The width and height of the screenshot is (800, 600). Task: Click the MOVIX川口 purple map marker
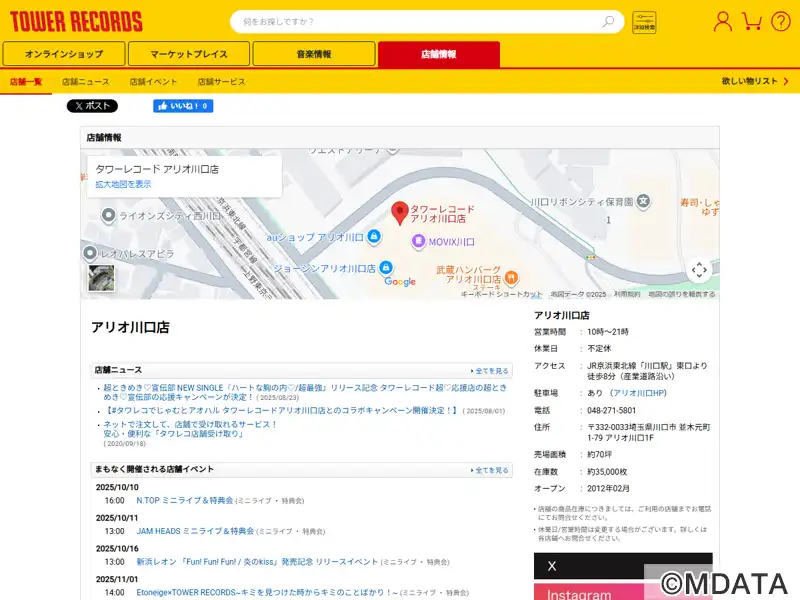tap(418, 241)
